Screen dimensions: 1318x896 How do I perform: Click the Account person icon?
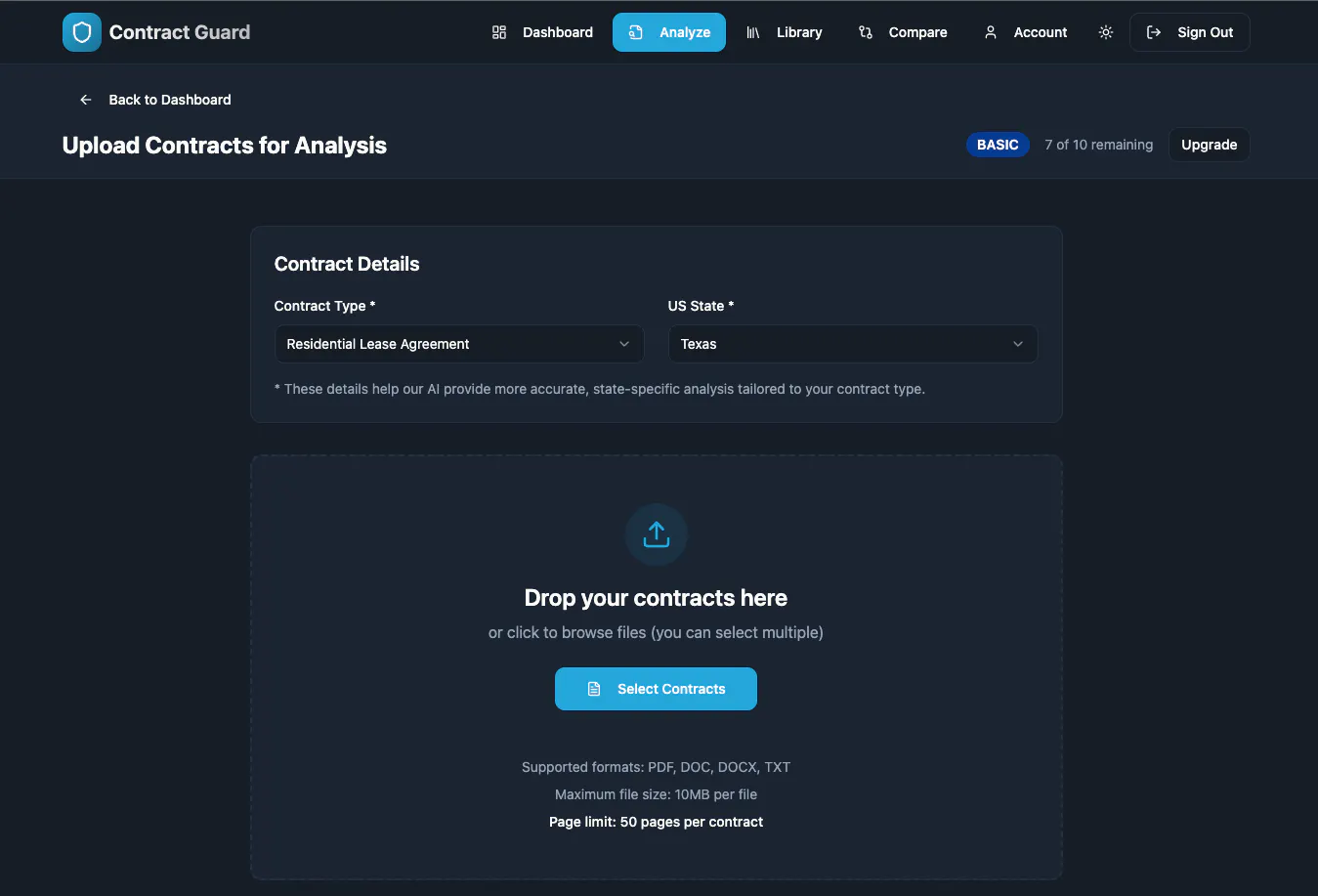point(991,32)
